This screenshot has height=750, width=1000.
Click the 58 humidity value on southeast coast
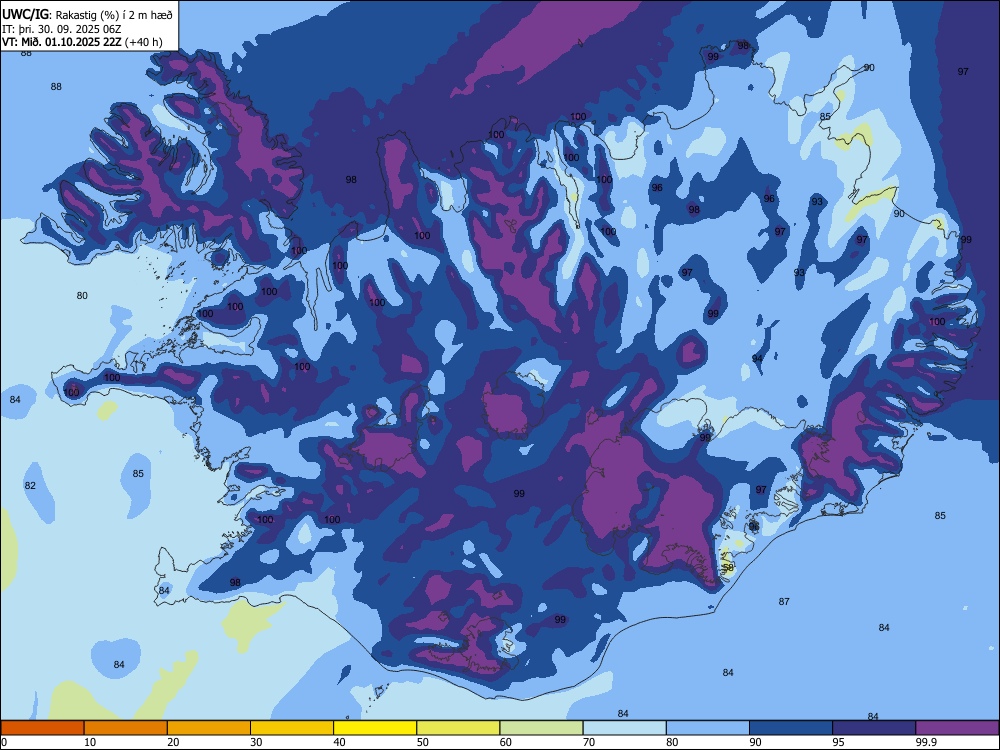click(x=728, y=566)
